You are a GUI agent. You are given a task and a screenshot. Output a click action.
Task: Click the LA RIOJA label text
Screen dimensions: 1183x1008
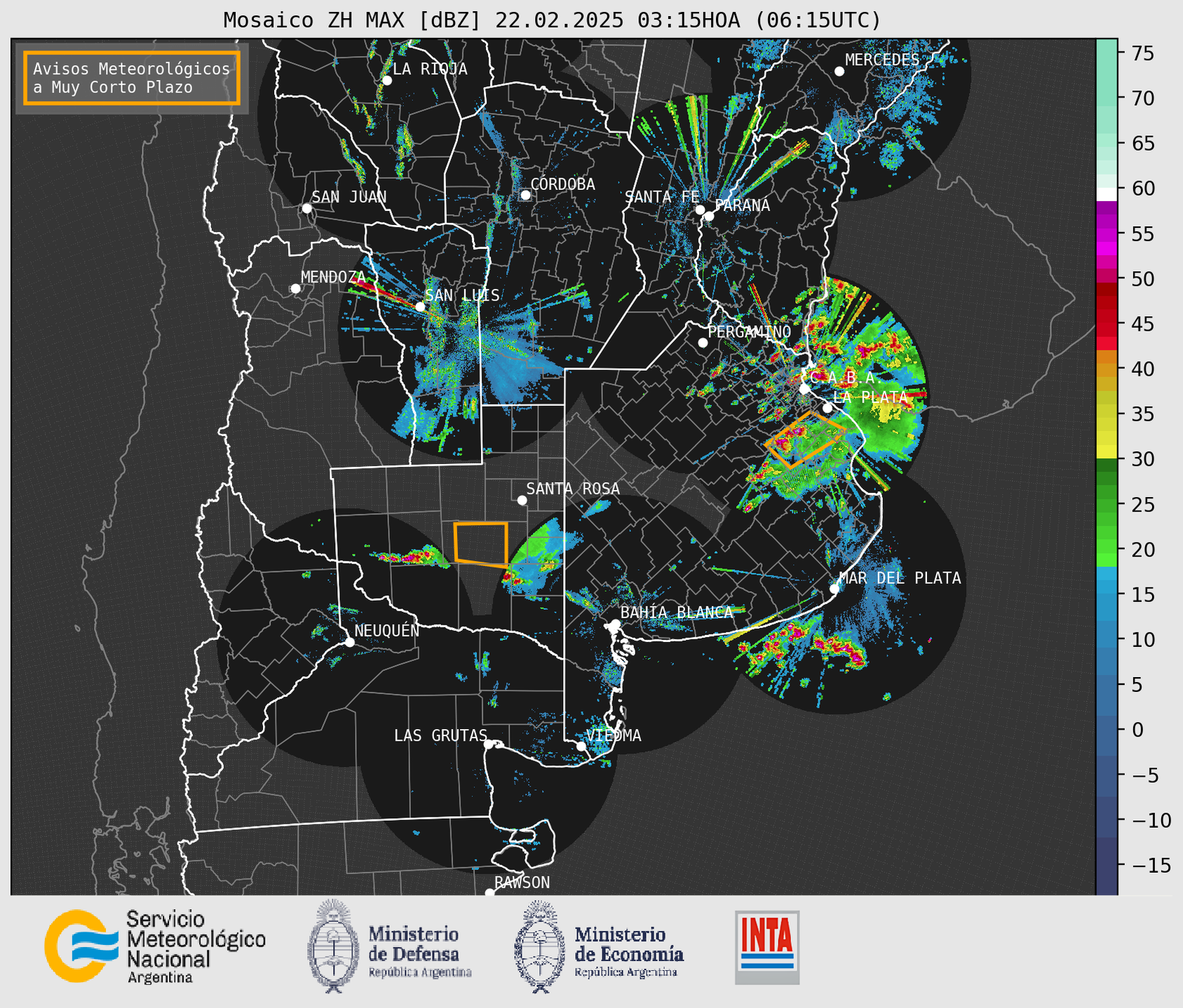tap(430, 69)
